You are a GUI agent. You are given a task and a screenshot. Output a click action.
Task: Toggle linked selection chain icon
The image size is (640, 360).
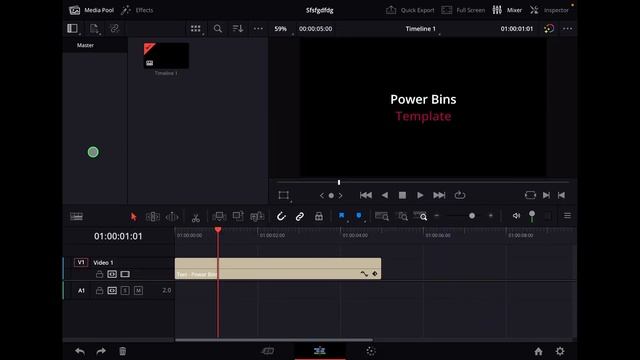[x=300, y=216]
